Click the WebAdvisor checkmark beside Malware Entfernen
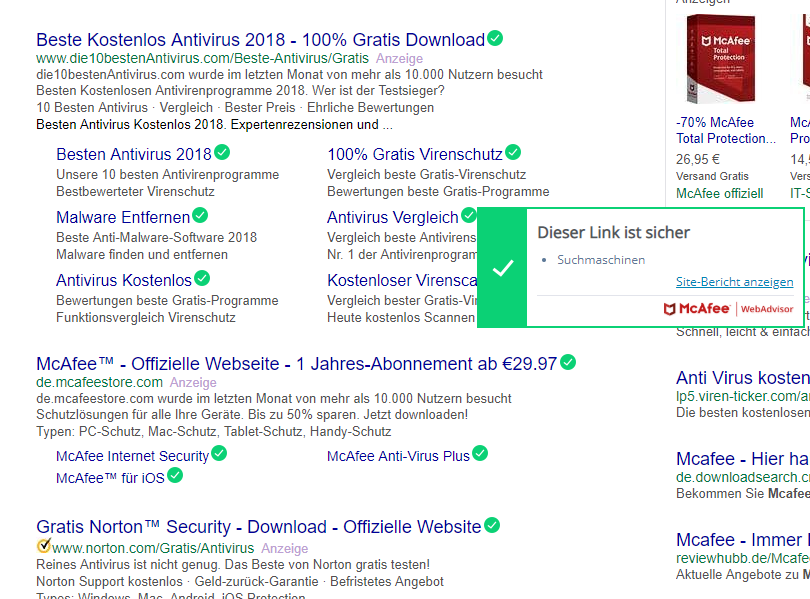The image size is (810, 599). point(200,216)
